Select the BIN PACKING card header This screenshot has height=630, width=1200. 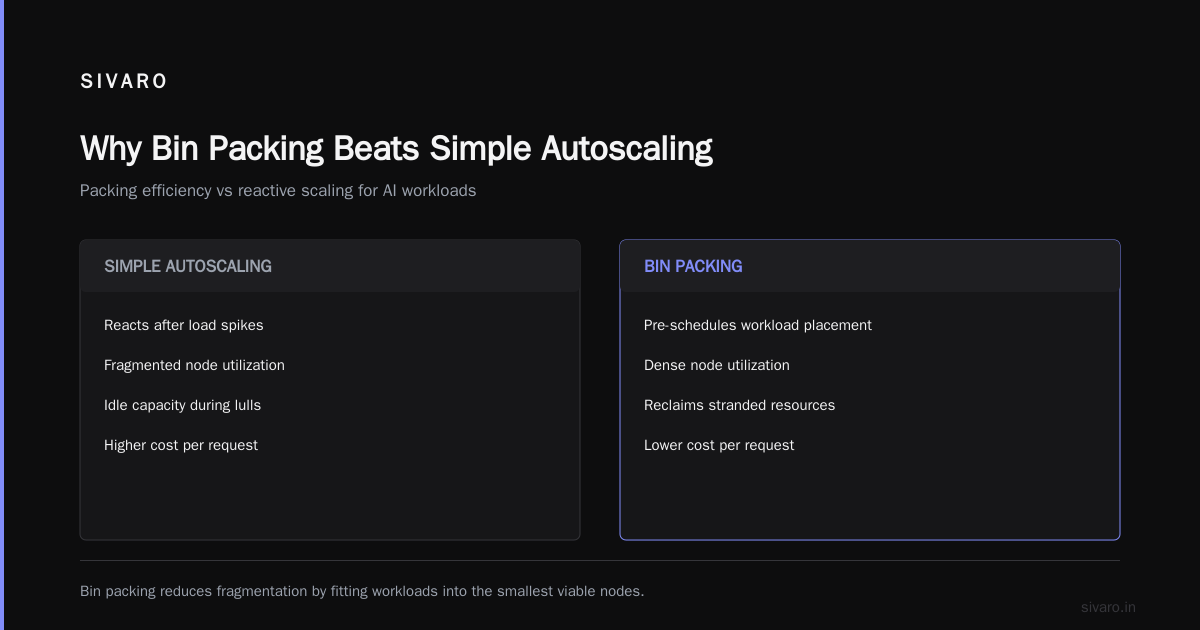[870, 266]
